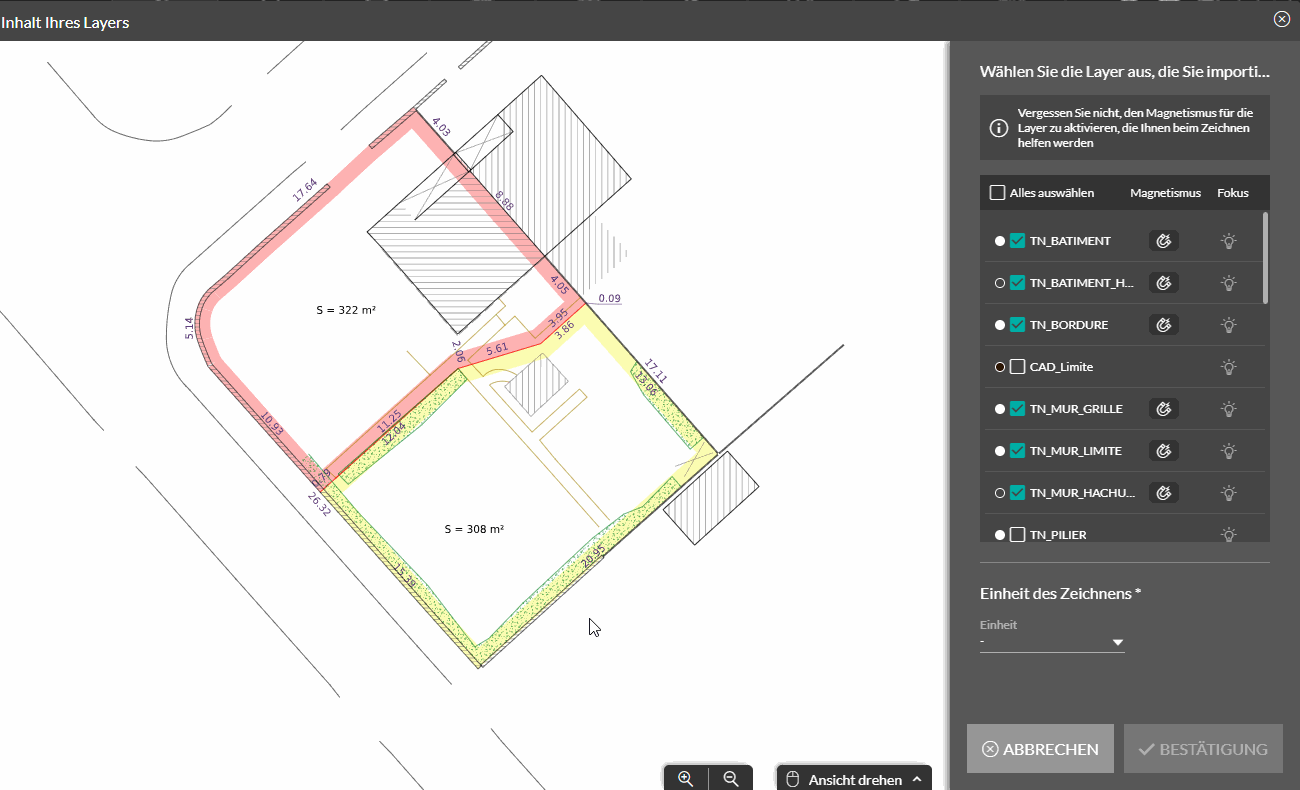
Task: Check the Alles auswählen checkbox
Action: (997, 193)
